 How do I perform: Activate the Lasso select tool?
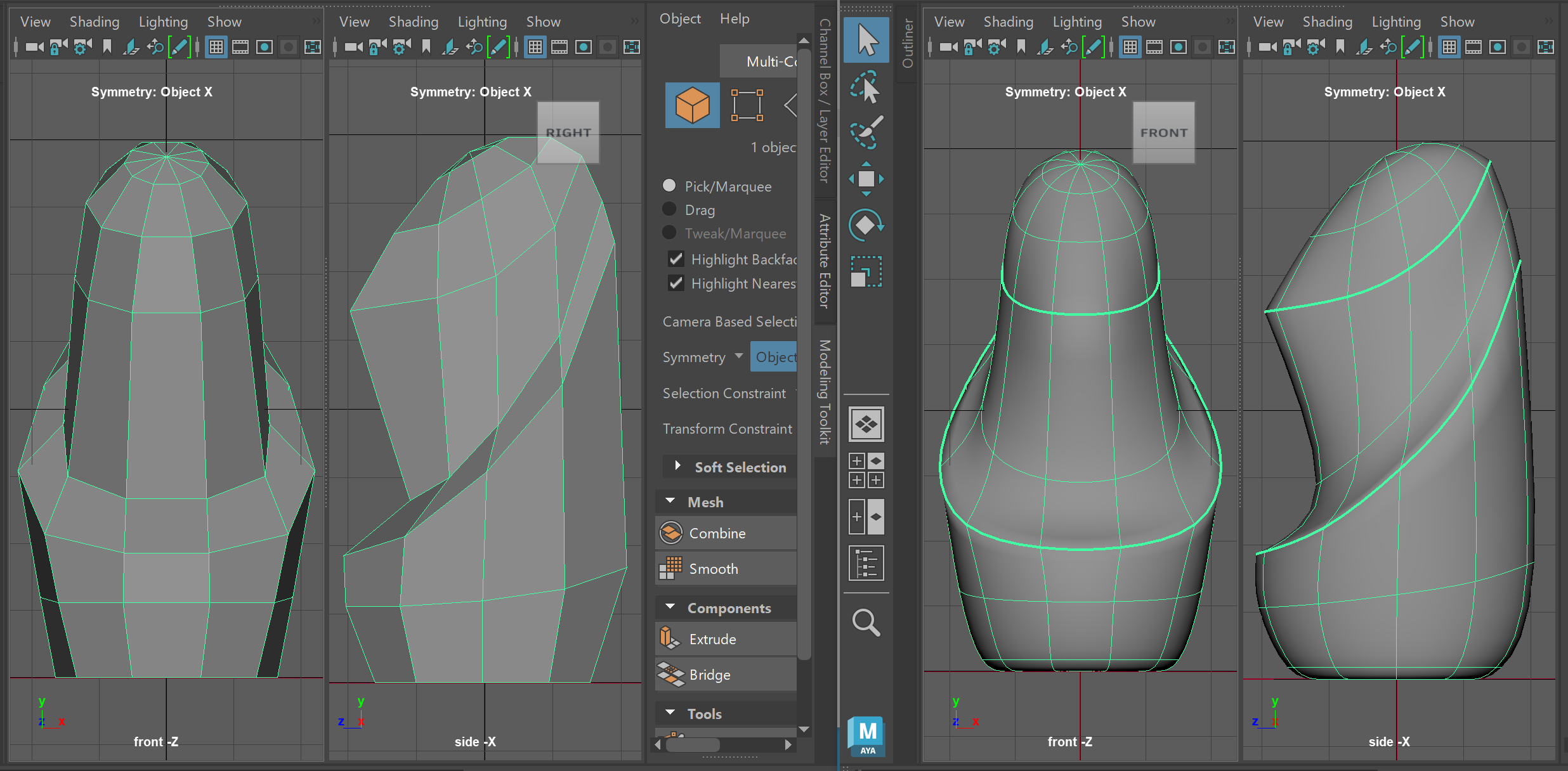(x=866, y=87)
